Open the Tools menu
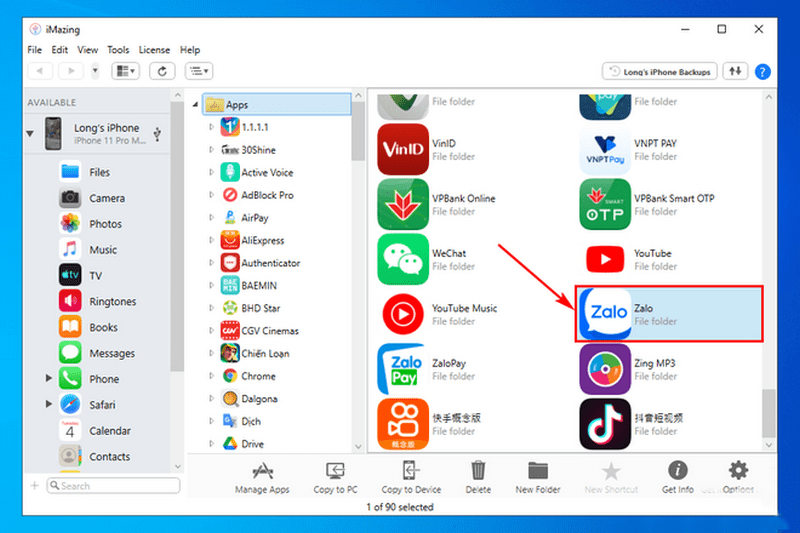 tap(118, 50)
